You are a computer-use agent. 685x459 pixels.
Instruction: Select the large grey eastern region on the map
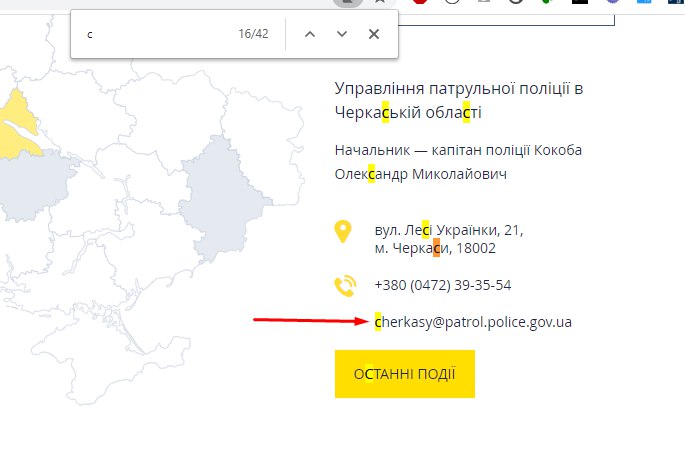(223, 197)
